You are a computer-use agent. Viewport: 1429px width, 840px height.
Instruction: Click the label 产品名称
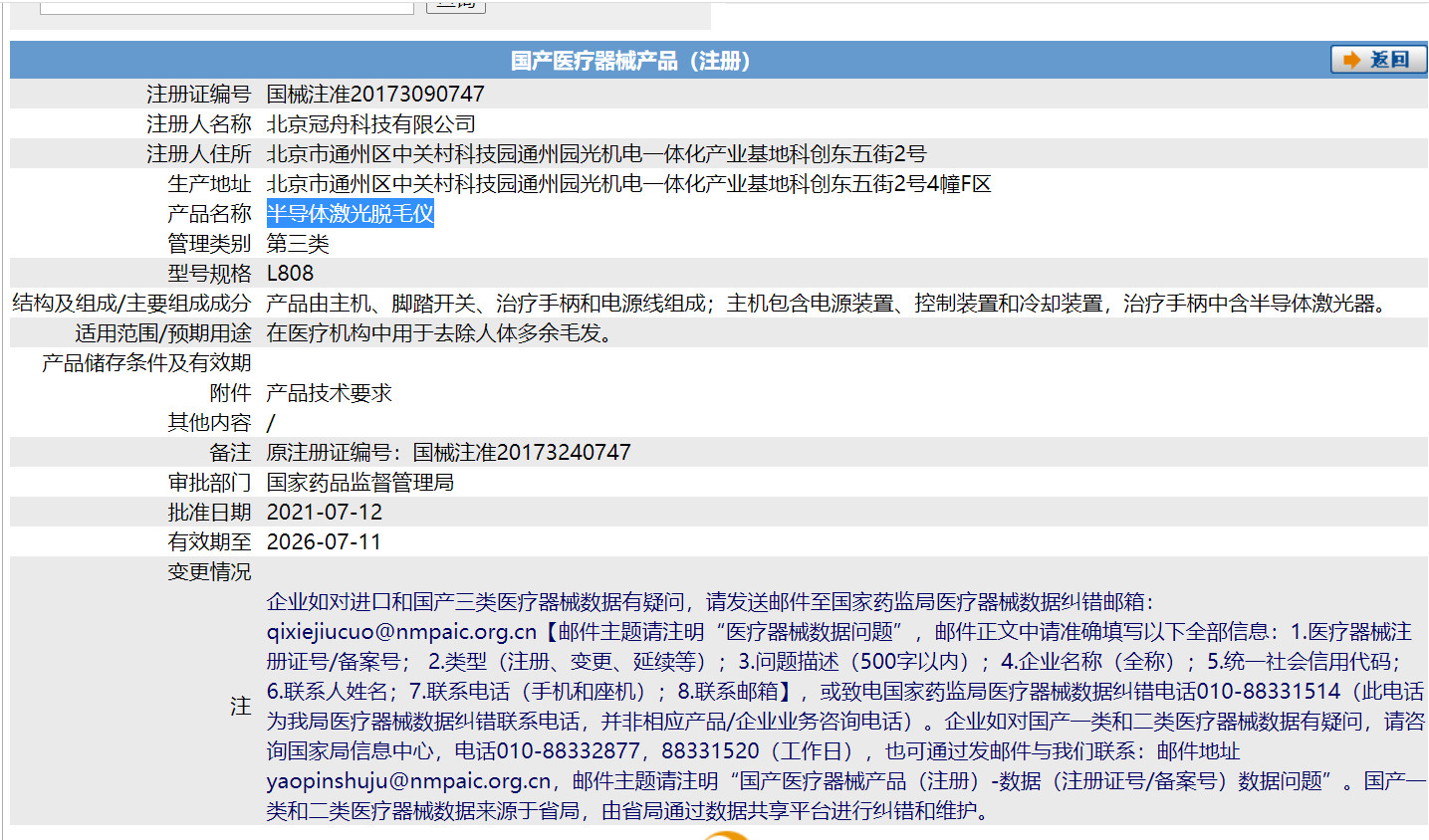click(x=209, y=213)
